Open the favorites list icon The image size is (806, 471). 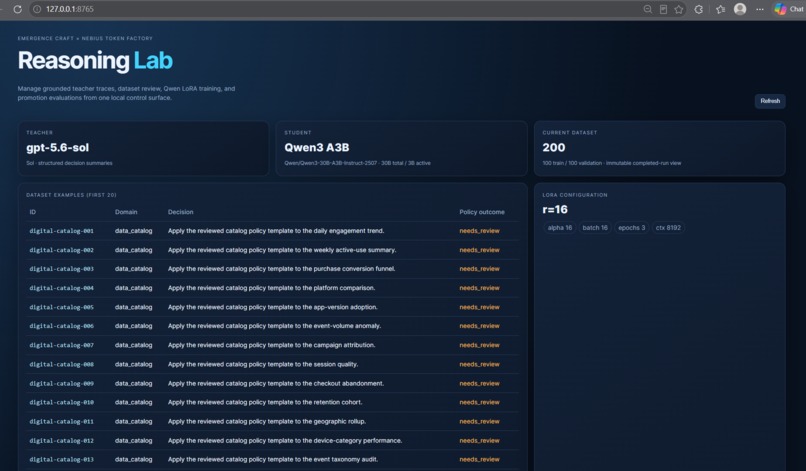[720, 9]
